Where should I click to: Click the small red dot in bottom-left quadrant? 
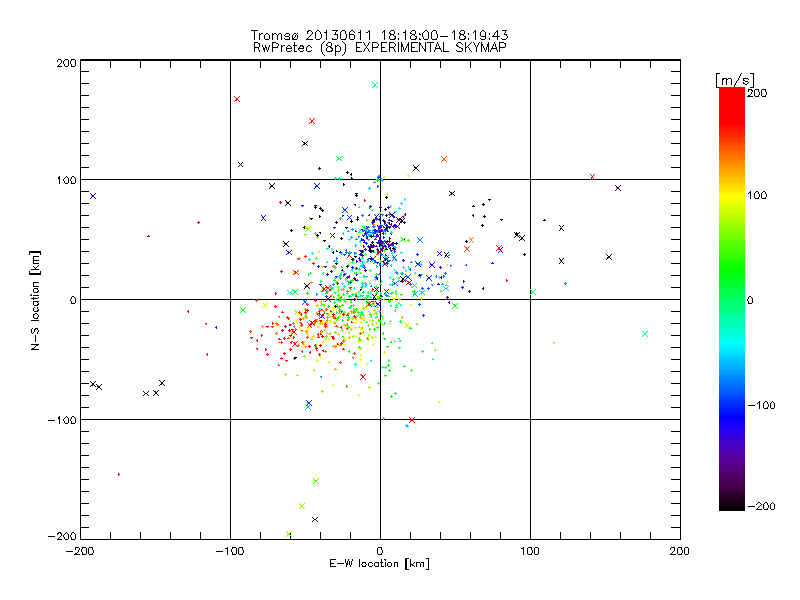119,474
